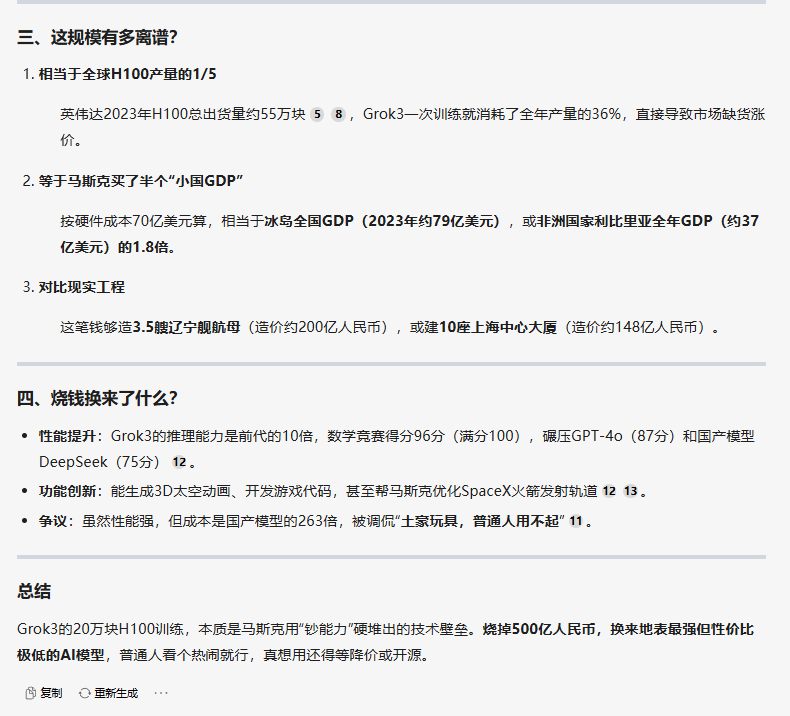Click the text 造价约200亿人民币
Image resolution: width=790 pixels, height=716 pixels.
pos(320,328)
